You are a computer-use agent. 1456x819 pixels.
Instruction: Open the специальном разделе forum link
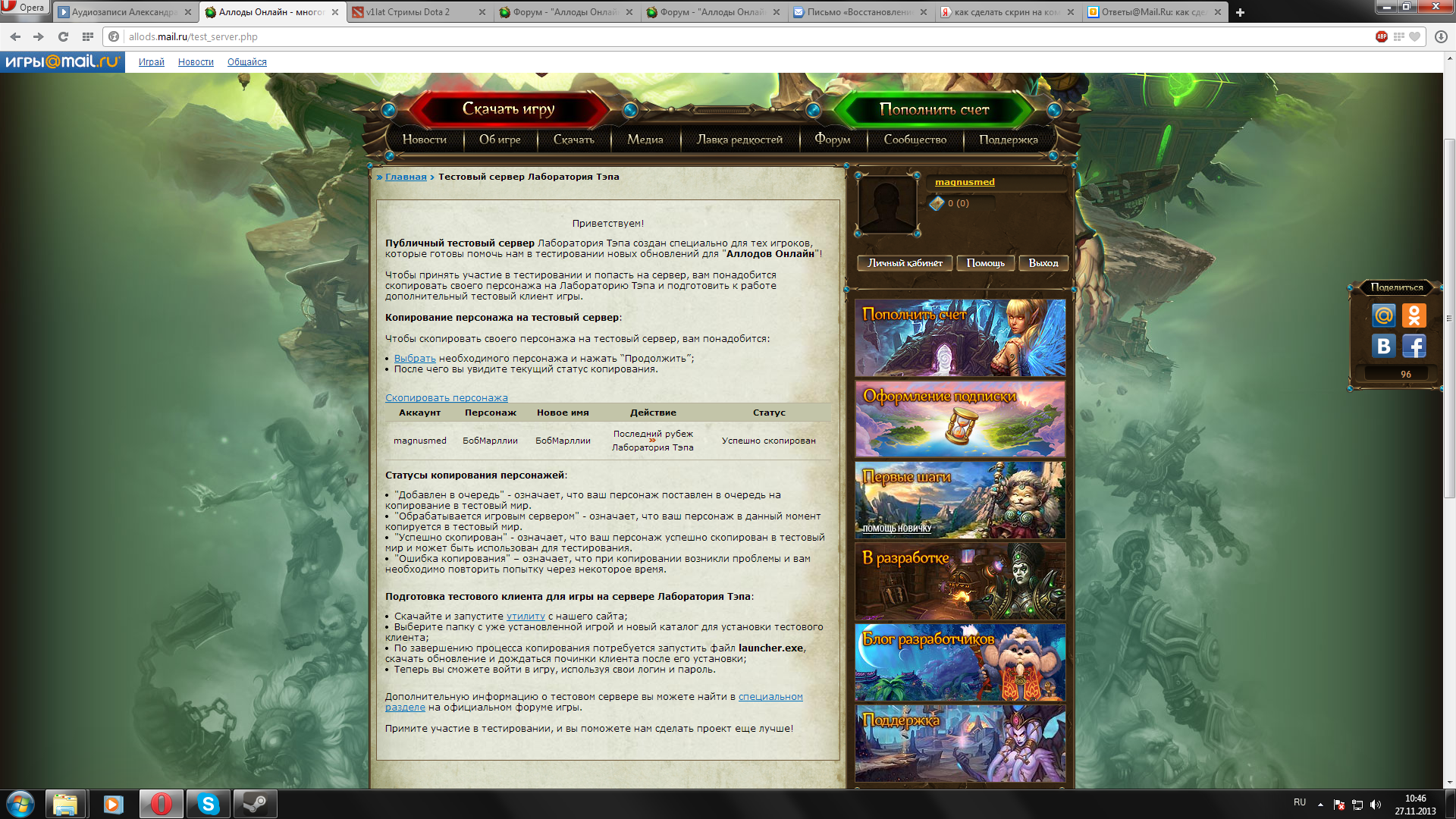tap(770, 697)
